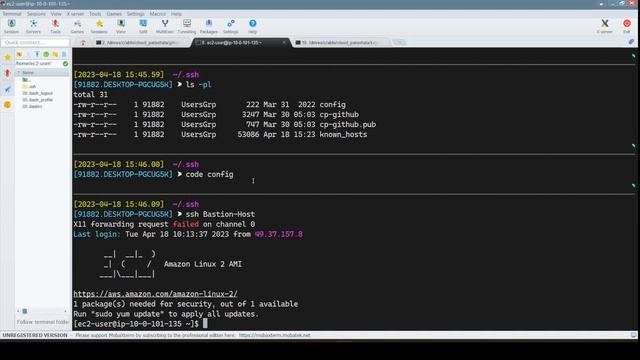Screen dimensions: 640x360
Task: Click the 'code config' command text
Action: (x=210, y=174)
